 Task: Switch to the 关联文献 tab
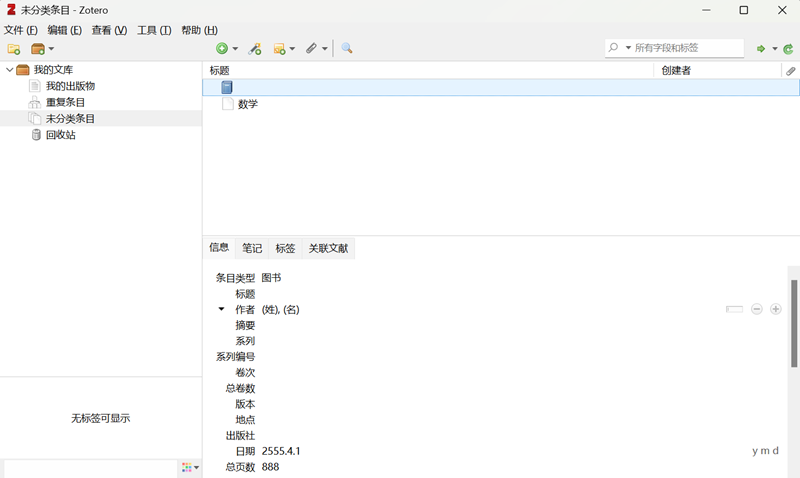(x=328, y=248)
